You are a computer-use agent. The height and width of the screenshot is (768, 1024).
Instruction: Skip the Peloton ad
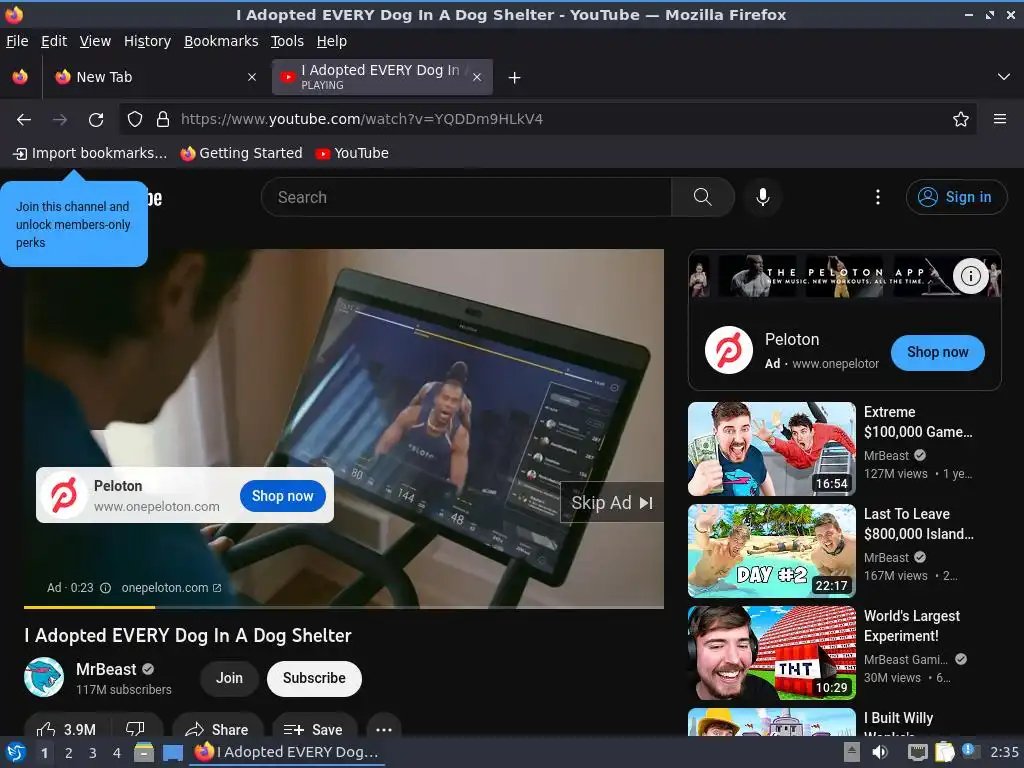click(612, 502)
